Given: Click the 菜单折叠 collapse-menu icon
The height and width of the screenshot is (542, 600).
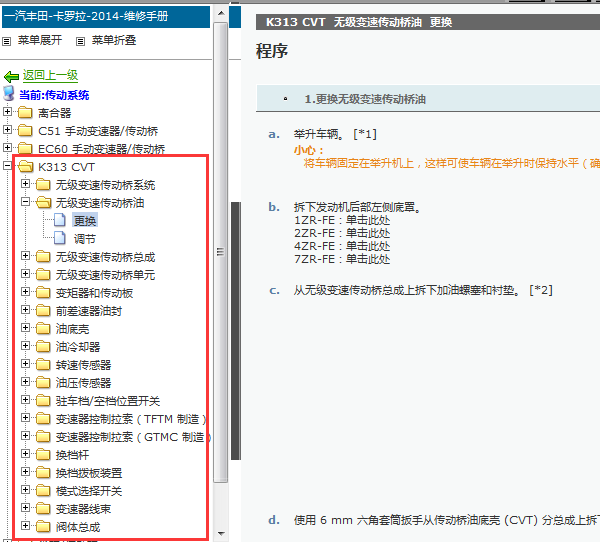Looking at the screenshot, I should (80, 41).
